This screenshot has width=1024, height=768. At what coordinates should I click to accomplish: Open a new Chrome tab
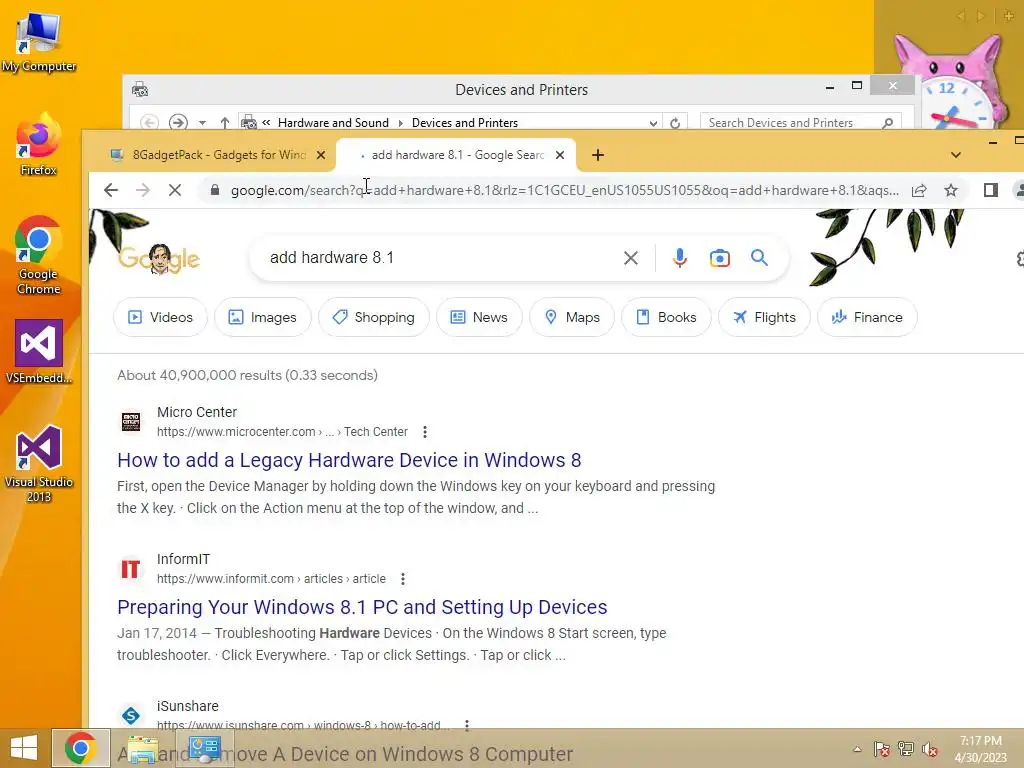click(x=598, y=155)
